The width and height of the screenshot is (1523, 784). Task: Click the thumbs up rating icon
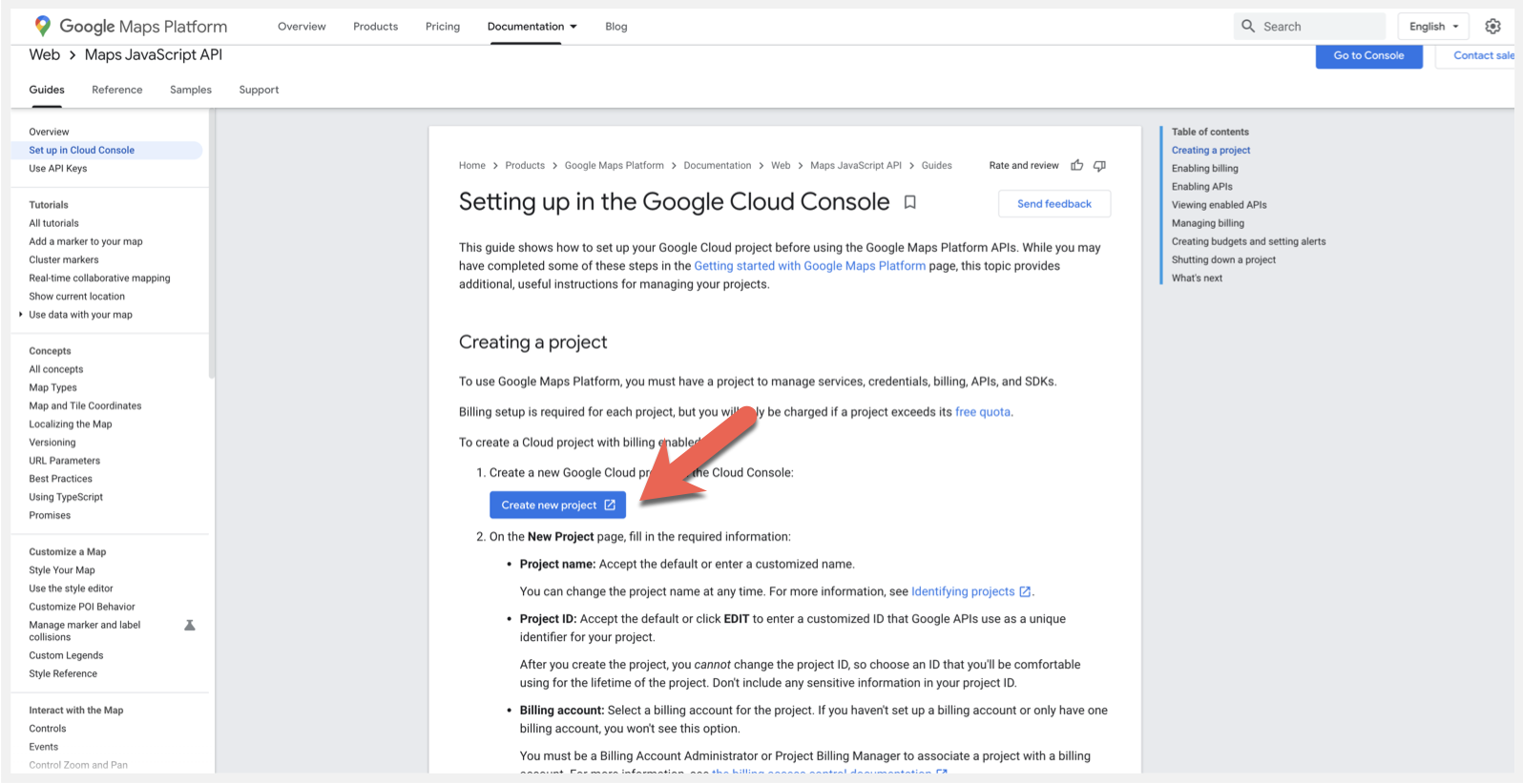click(x=1076, y=166)
